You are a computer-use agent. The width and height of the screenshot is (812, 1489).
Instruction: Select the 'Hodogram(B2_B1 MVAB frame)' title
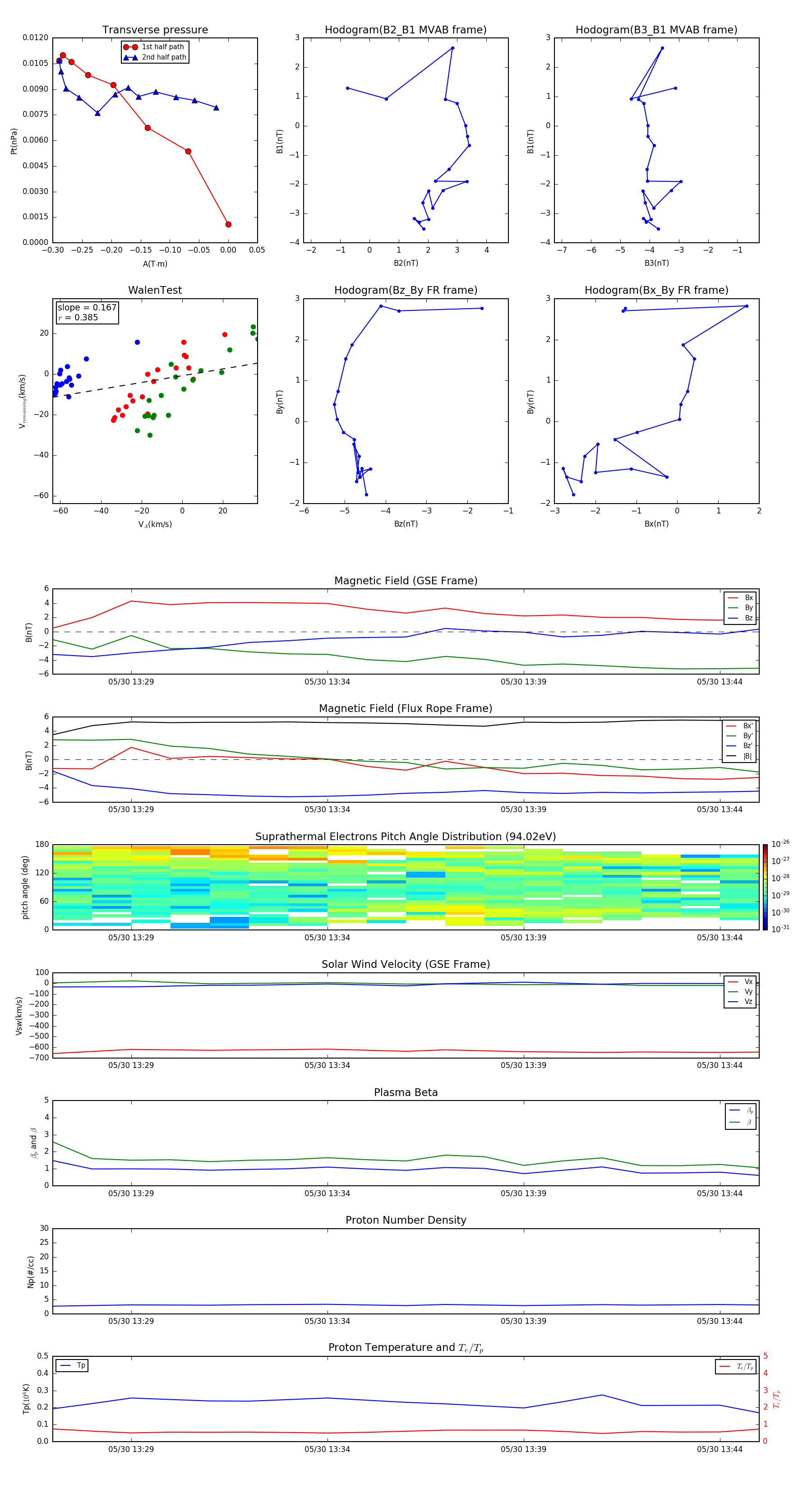[x=406, y=30]
